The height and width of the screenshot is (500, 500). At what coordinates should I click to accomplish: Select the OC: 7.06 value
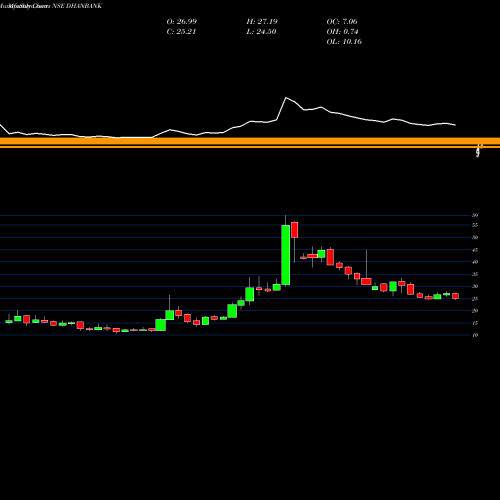tap(342, 21)
